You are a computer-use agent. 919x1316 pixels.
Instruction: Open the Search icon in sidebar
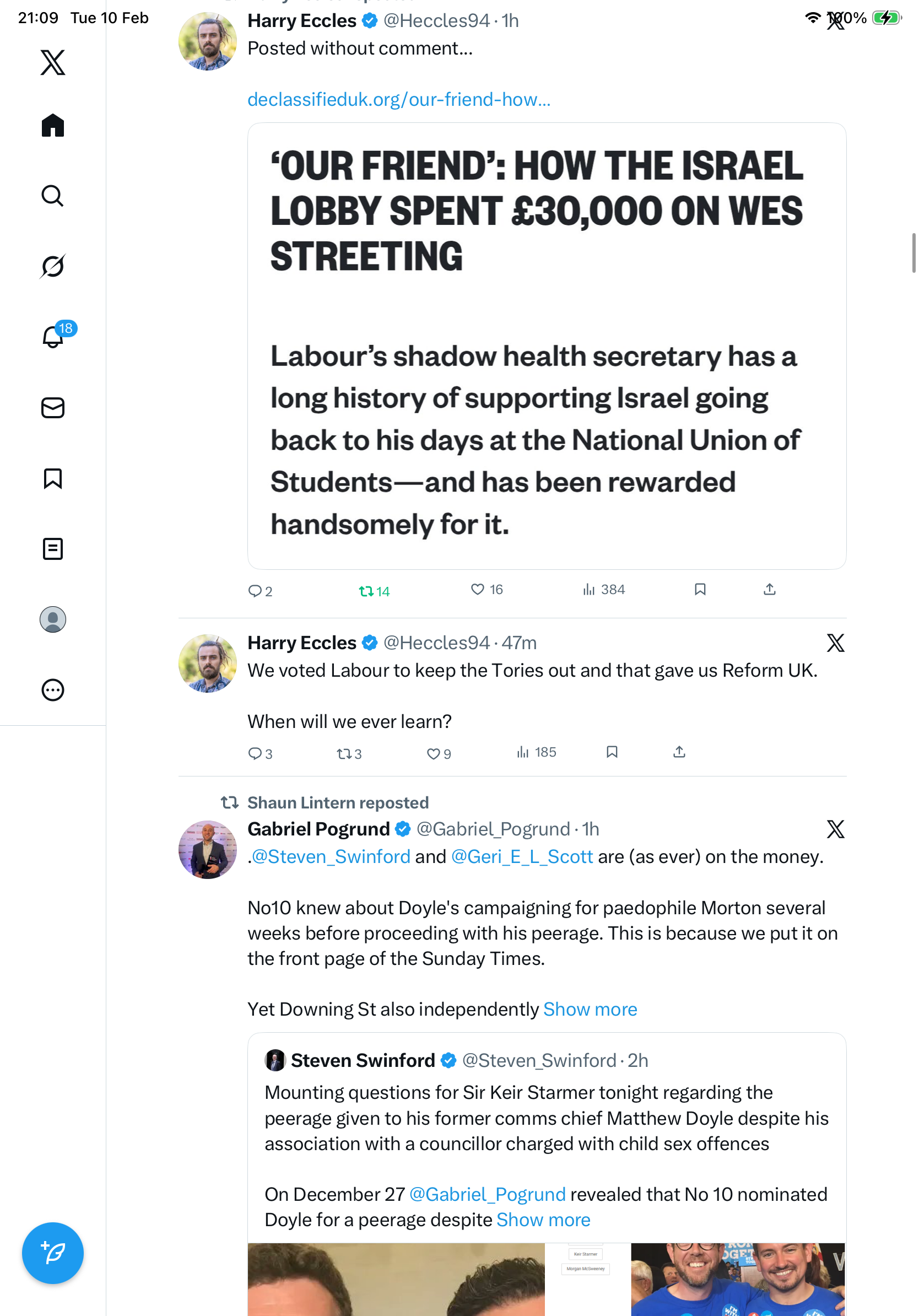pos(53,196)
